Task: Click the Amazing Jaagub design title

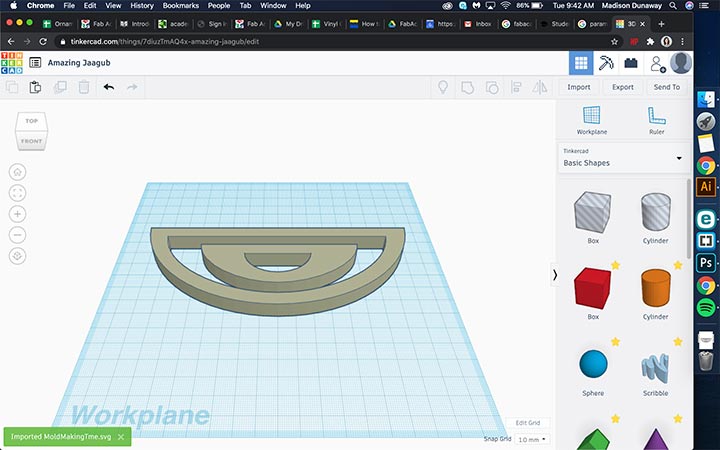Action: click(x=79, y=63)
